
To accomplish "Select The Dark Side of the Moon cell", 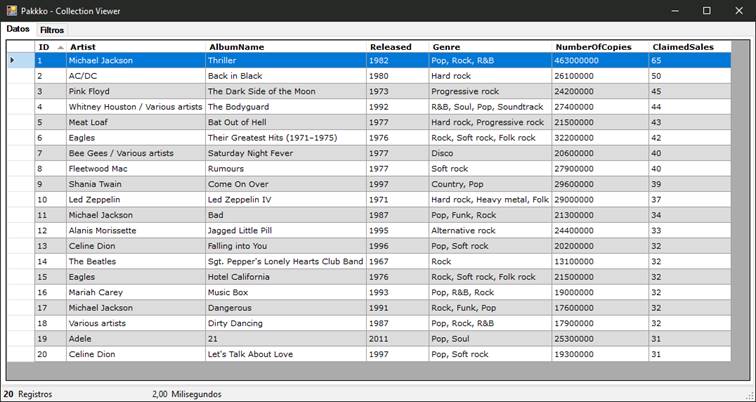I will [x=286, y=91].
